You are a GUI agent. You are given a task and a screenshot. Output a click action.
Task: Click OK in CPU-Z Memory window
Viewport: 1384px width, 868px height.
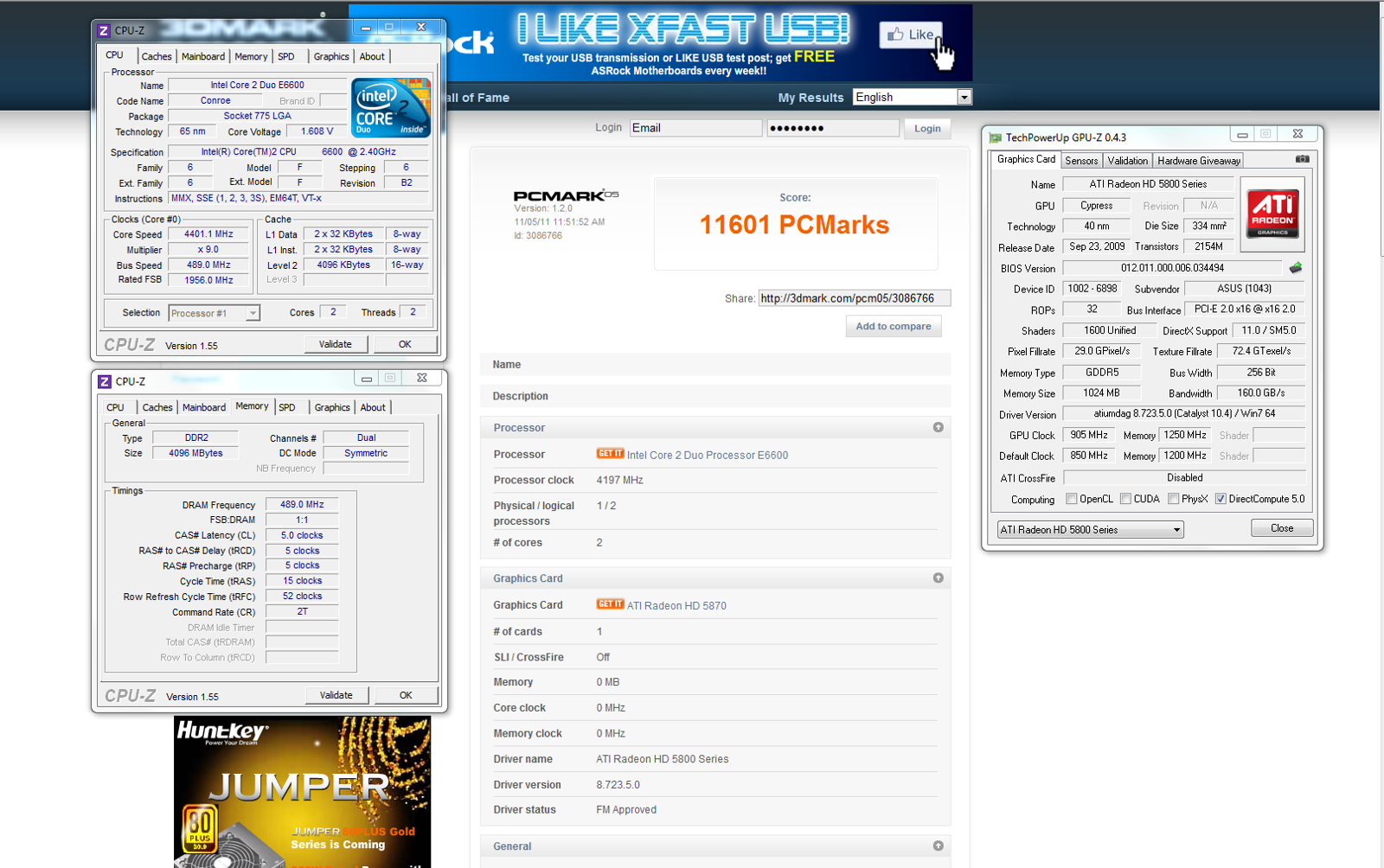[406, 695]
